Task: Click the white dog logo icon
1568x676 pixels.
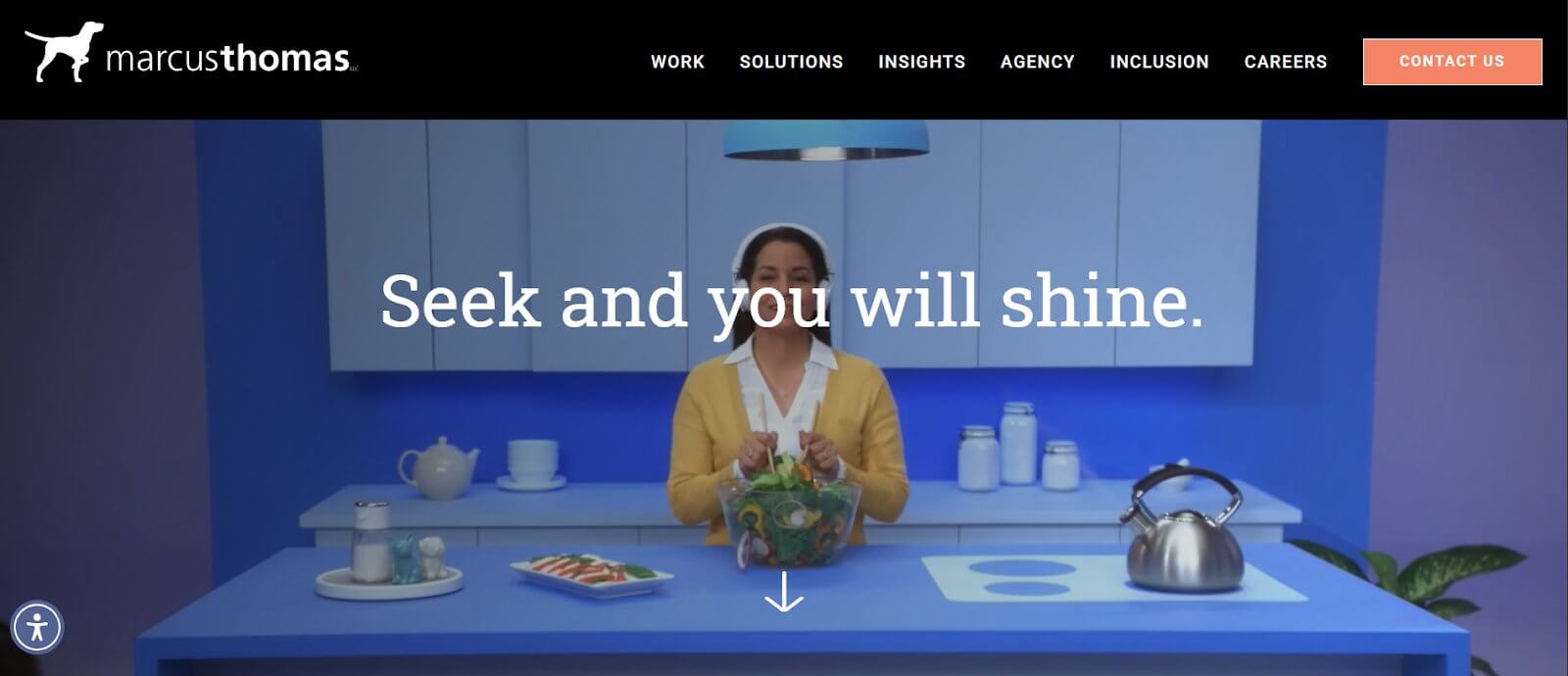Action: point(64,52)
